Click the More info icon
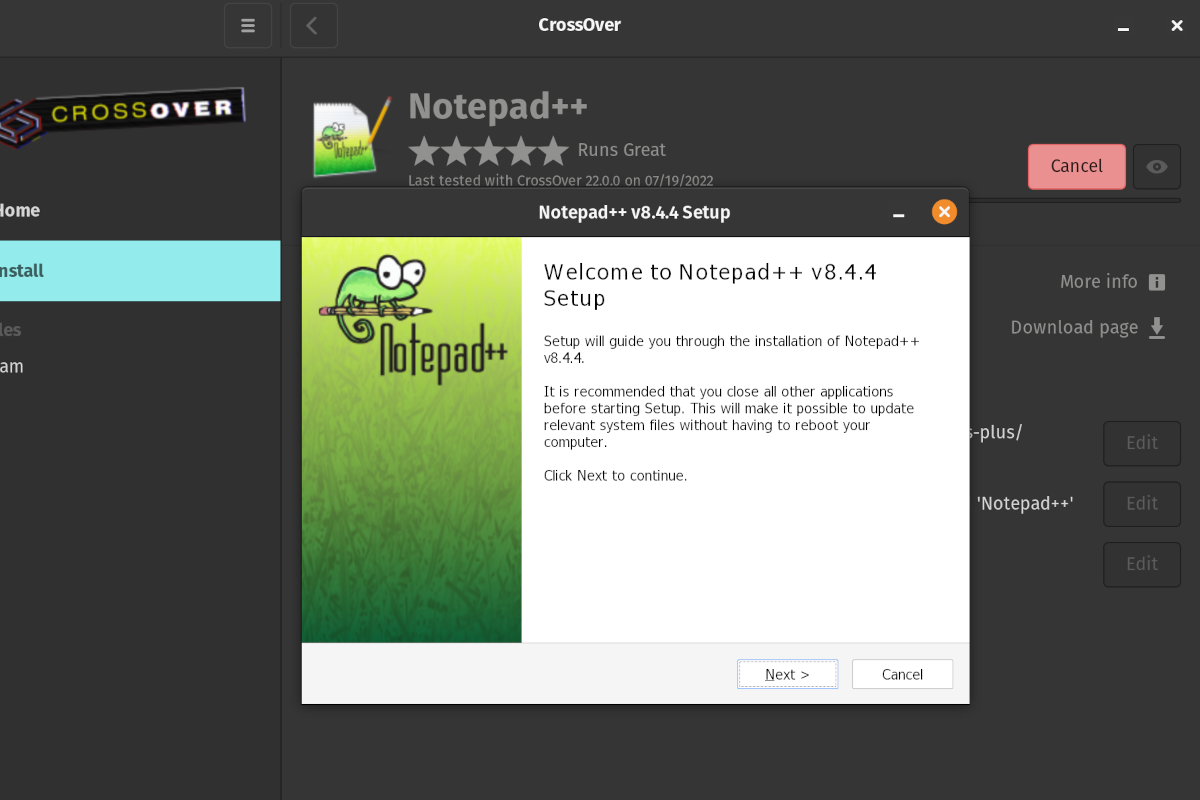1200x800 pixels. 1157,282
